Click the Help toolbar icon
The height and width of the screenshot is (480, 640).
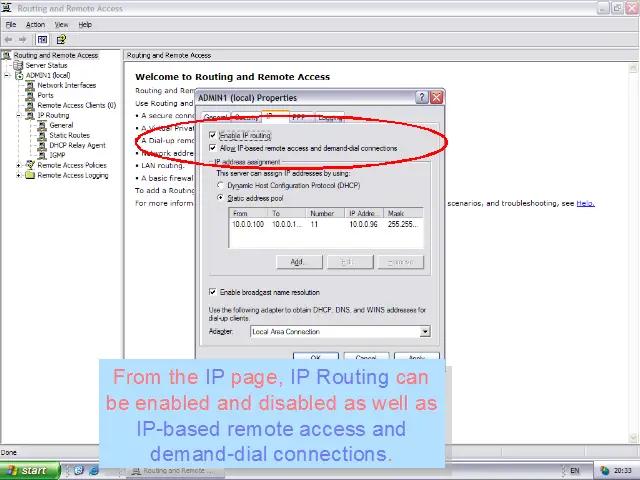pyautogui.click(x=61, y=40)
